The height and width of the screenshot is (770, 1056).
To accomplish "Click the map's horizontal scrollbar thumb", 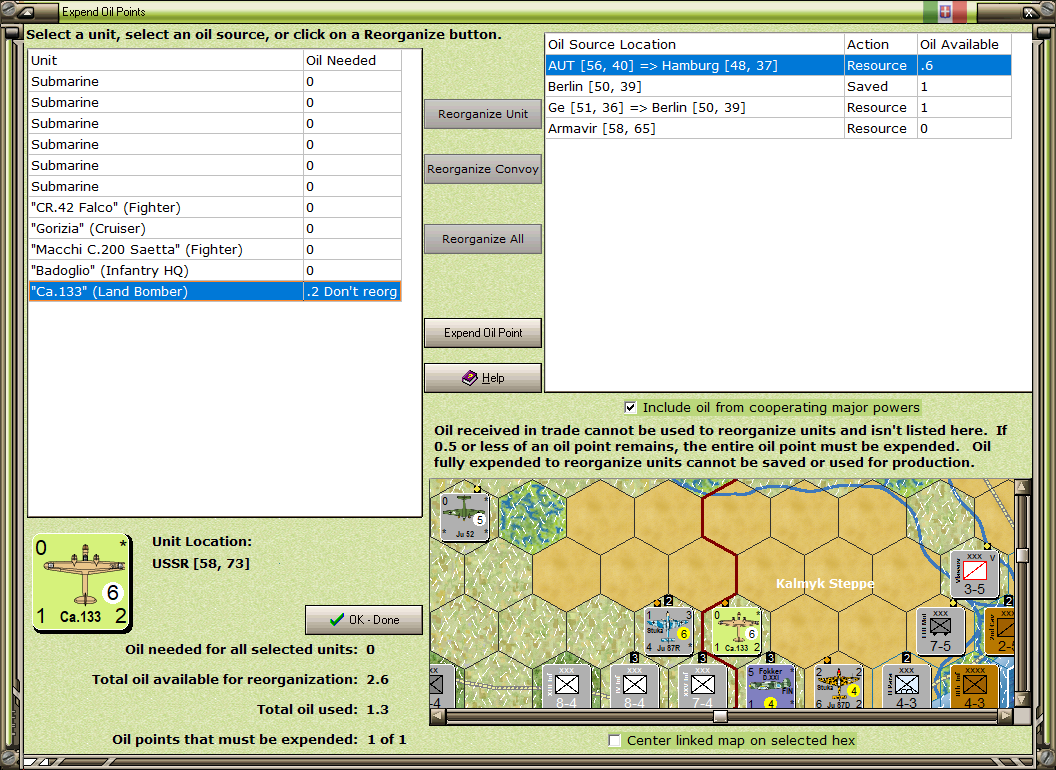I will [x=720, y=716].
